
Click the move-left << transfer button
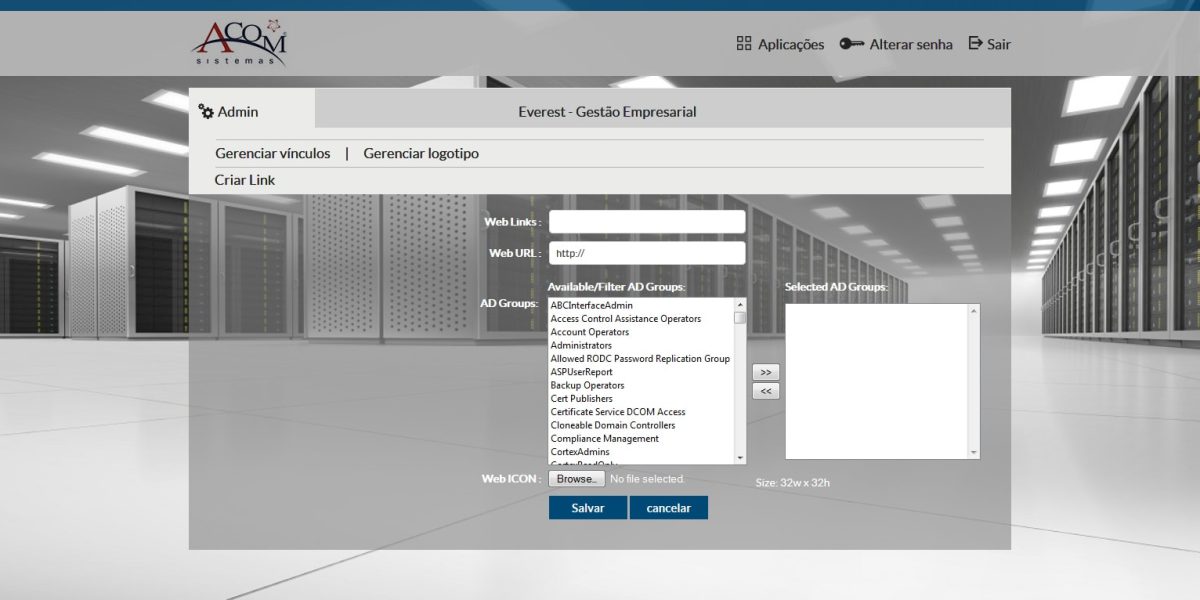coord(764,391)
